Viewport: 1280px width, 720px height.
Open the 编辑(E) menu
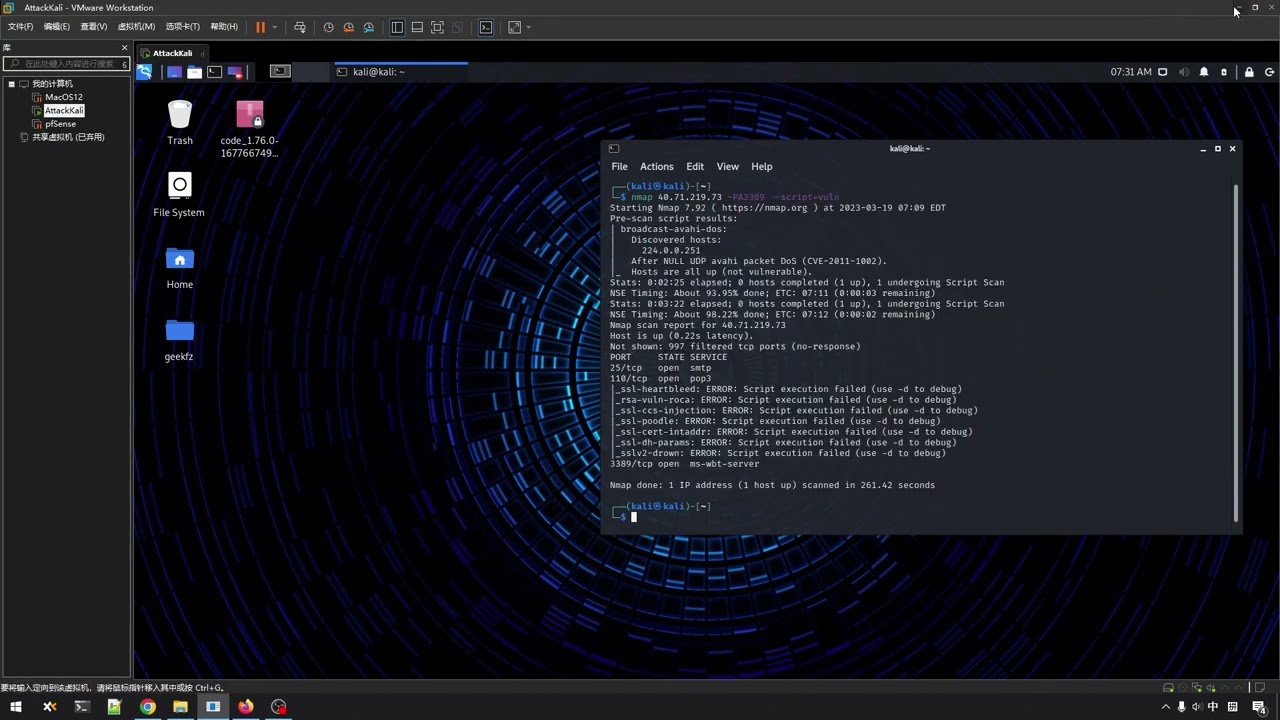(x=56, y=27)
